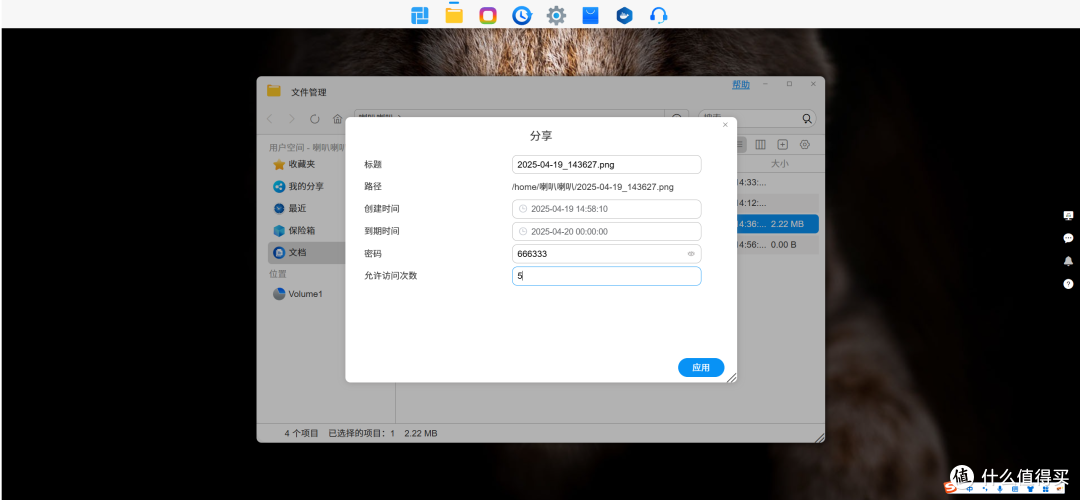Open the chat bubble icon on right edge
This screenshot has height=500, width=1080.
[1068, 238]
